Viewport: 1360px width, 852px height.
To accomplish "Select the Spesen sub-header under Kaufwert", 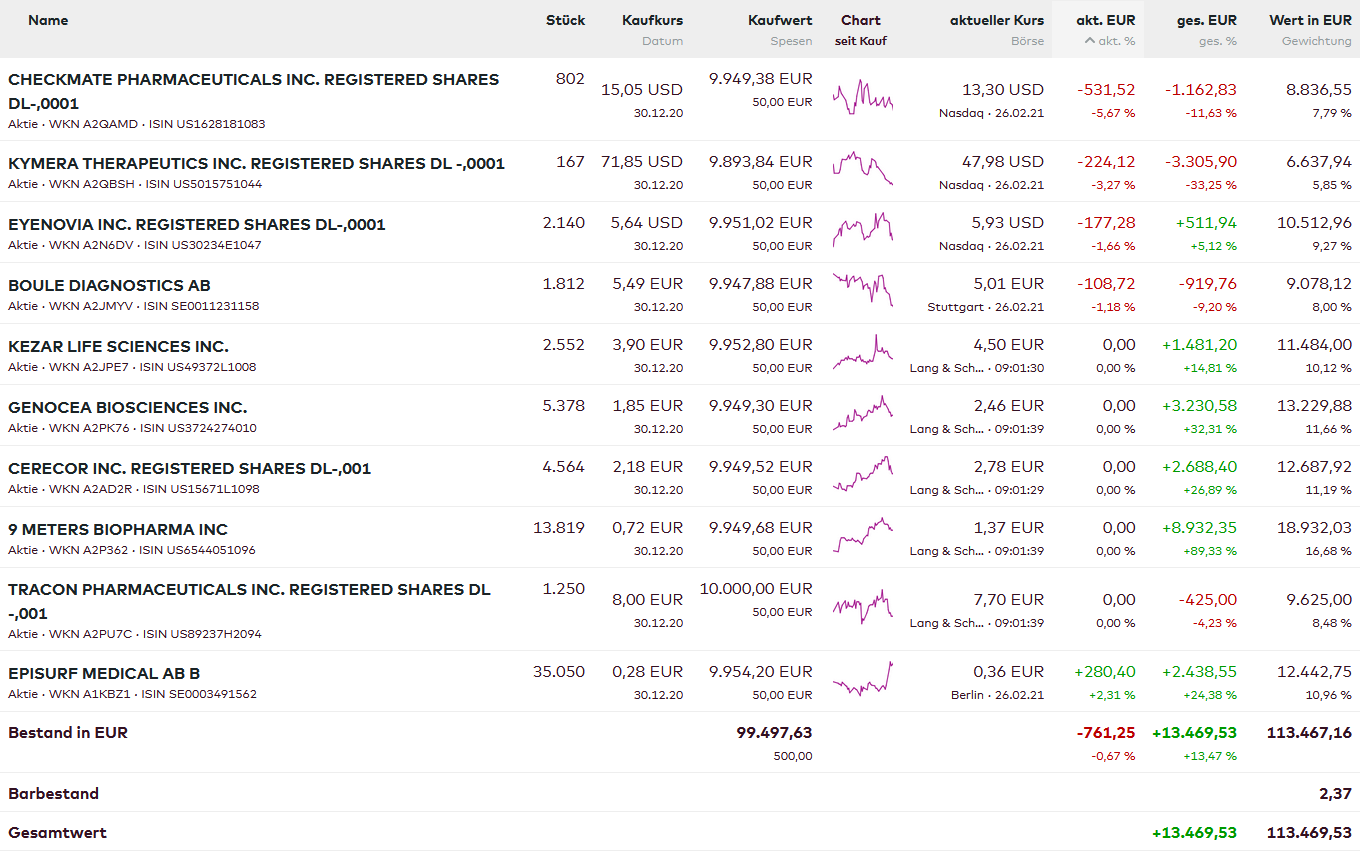I will (x=791, y=41).
